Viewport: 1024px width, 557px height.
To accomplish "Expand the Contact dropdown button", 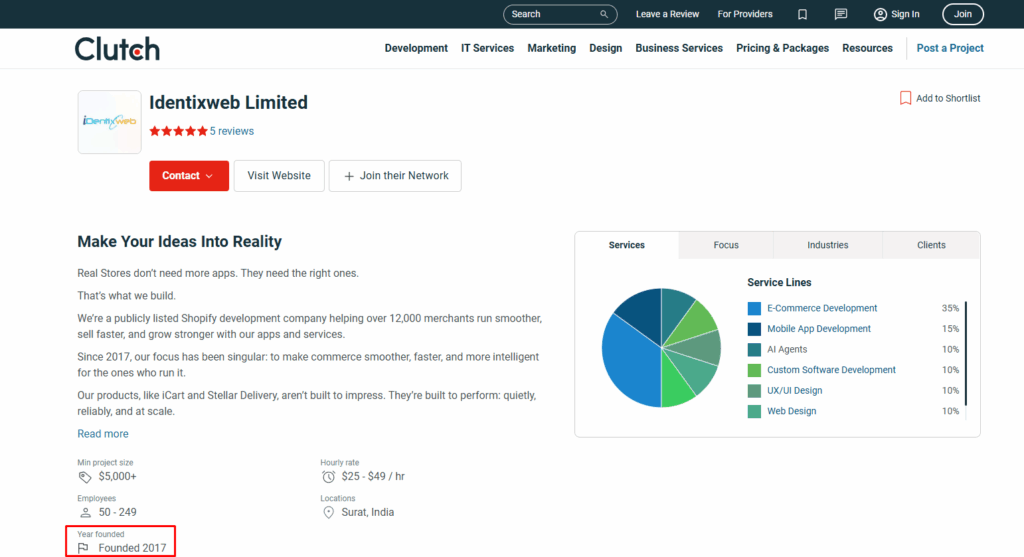I will 189,176.
